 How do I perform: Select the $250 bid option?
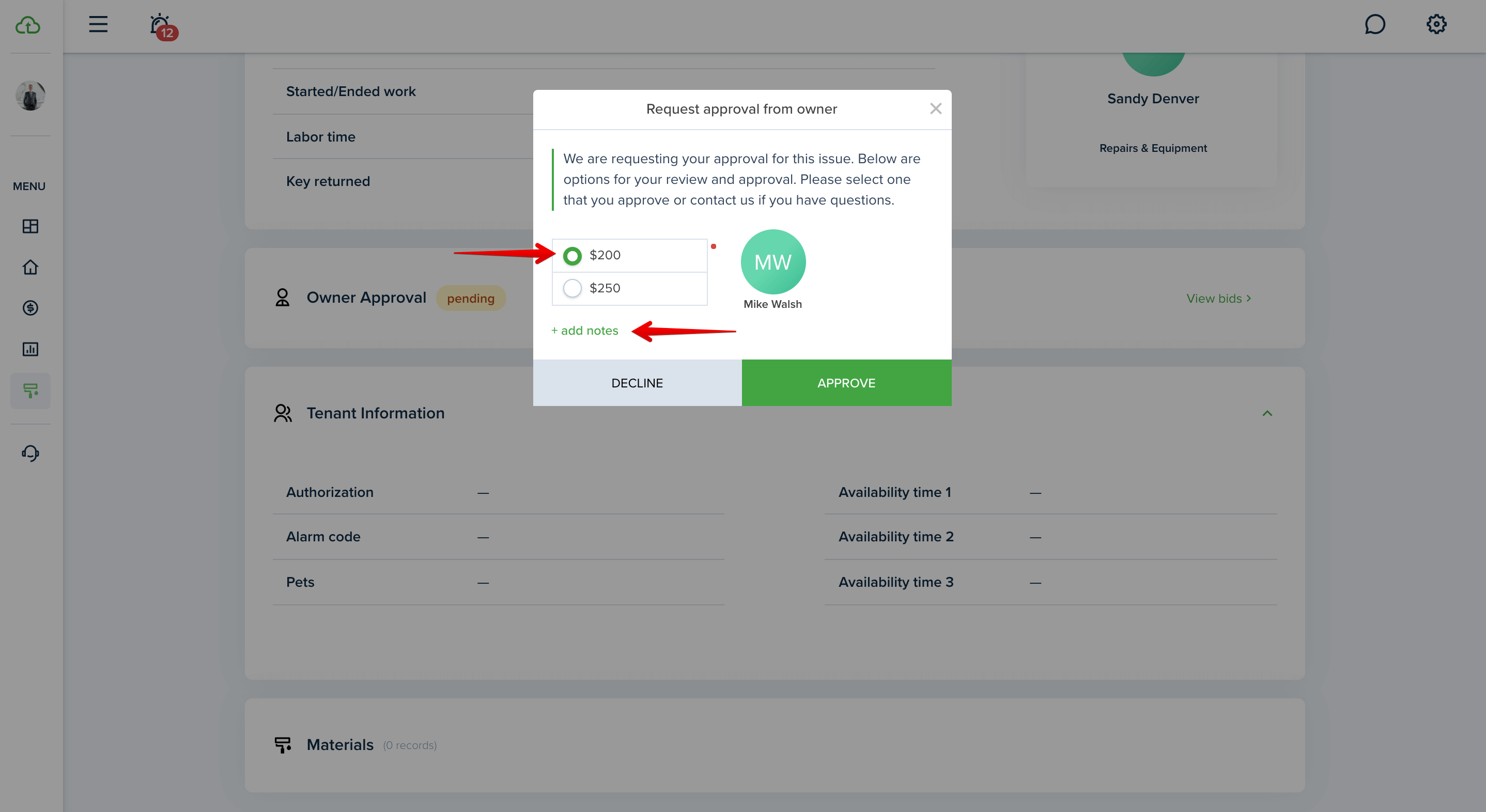[x=629, y=288]
